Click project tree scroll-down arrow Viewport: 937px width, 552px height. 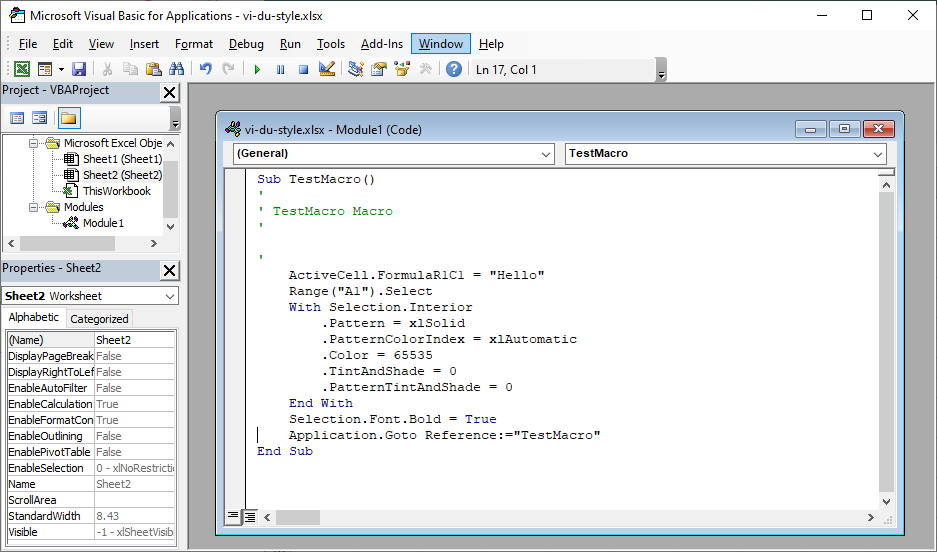pos(170,227)
